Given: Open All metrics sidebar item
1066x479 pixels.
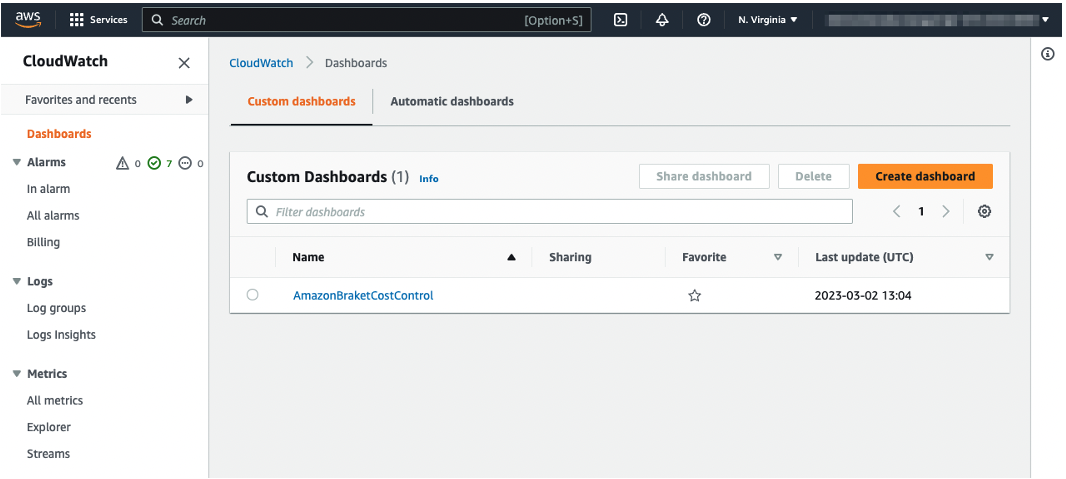Looking at the screenshot, I should click(x=55, y=400).
